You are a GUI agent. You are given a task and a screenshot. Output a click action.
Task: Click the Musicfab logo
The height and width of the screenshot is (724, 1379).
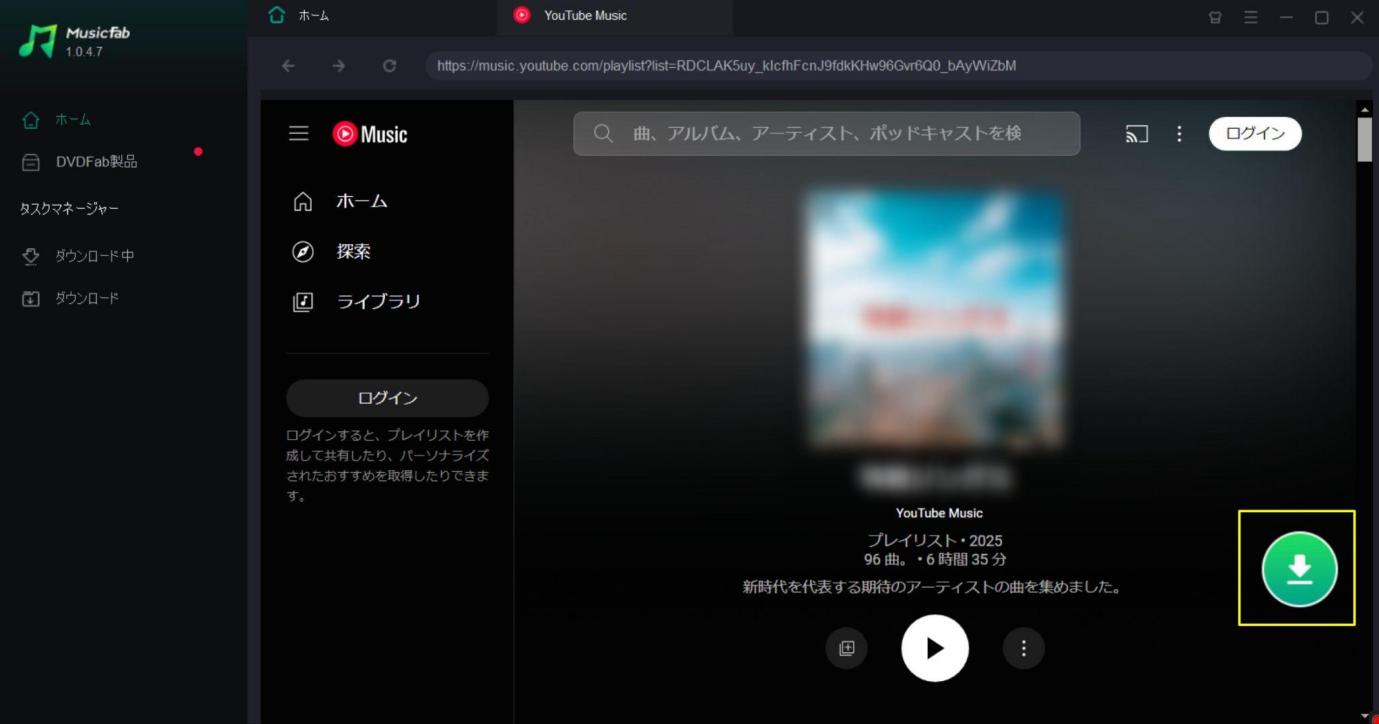point(38,40)
